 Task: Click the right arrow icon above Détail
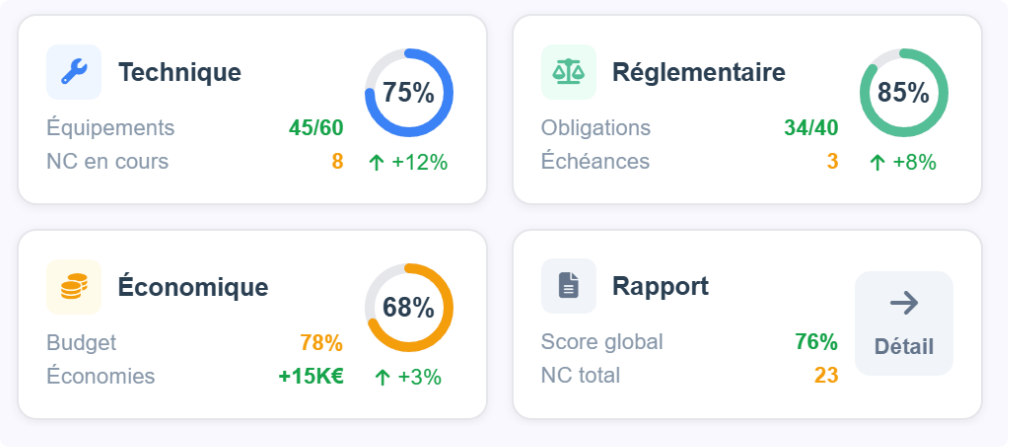903,303
